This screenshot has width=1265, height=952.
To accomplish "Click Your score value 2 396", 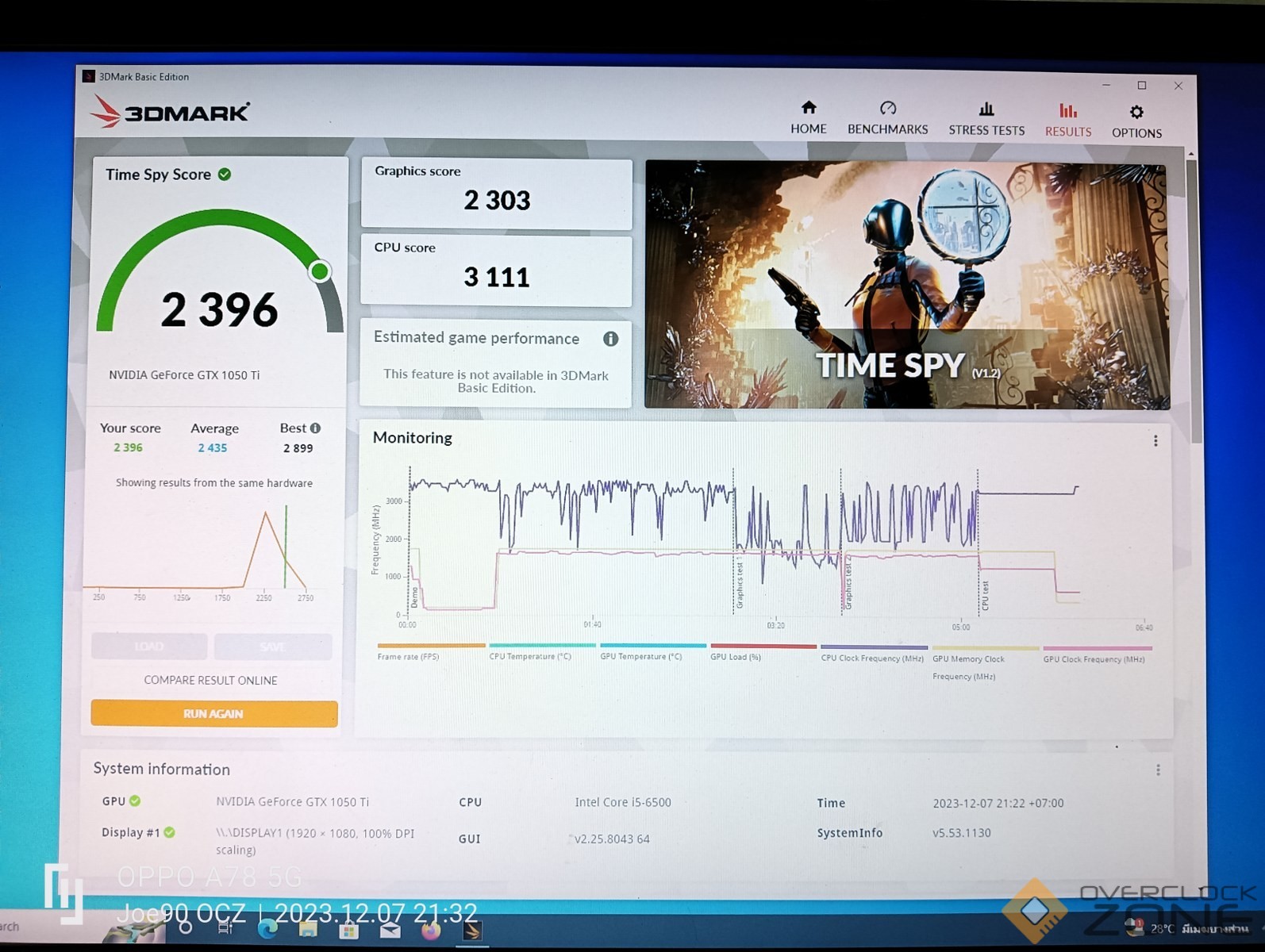I will coord(128,447).
